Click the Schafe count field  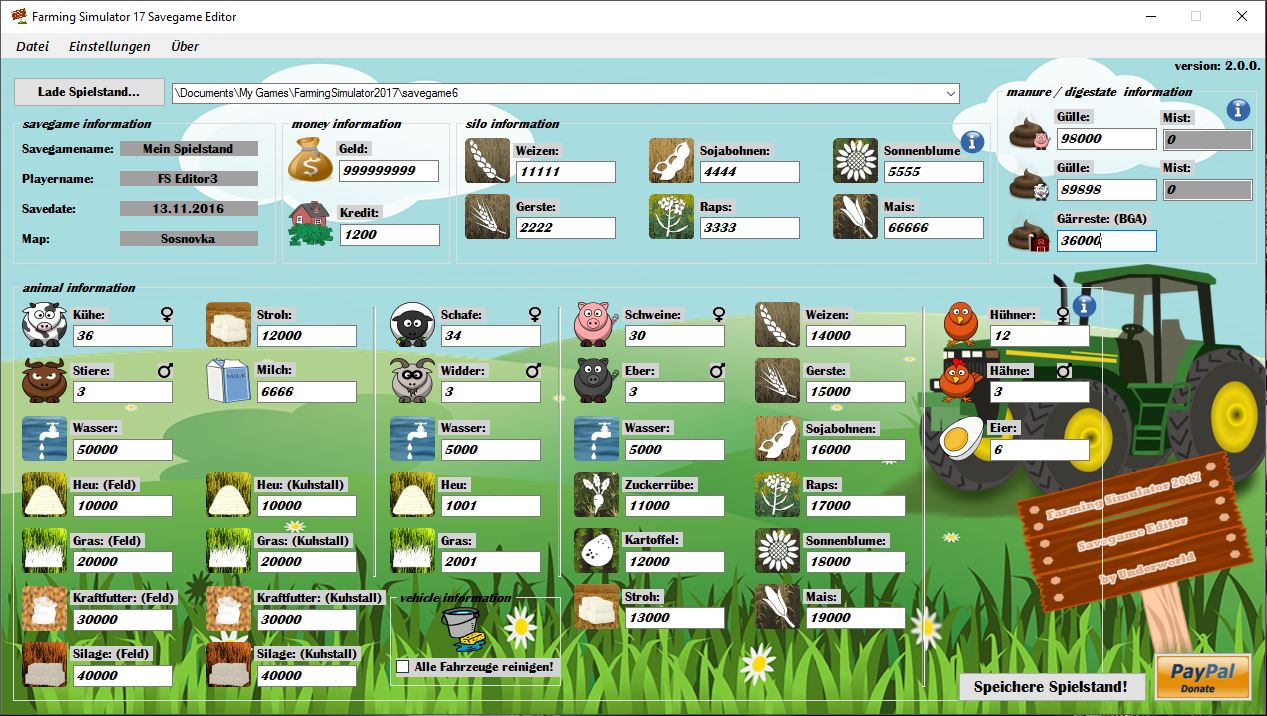coord(490,336)
